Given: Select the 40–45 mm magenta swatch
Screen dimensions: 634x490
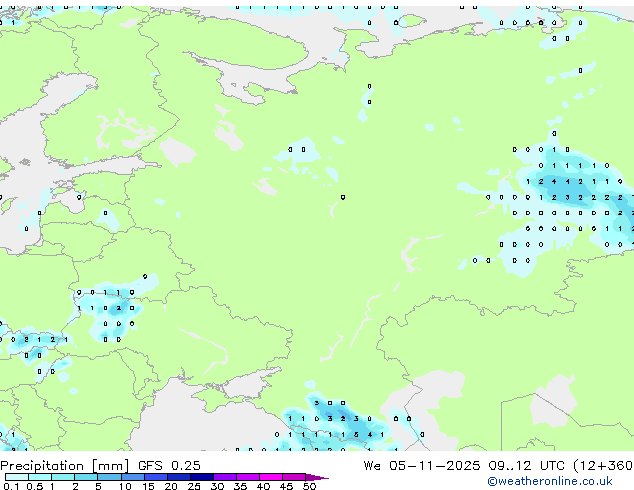Looking at the screenshot, I should click(271, 477).
